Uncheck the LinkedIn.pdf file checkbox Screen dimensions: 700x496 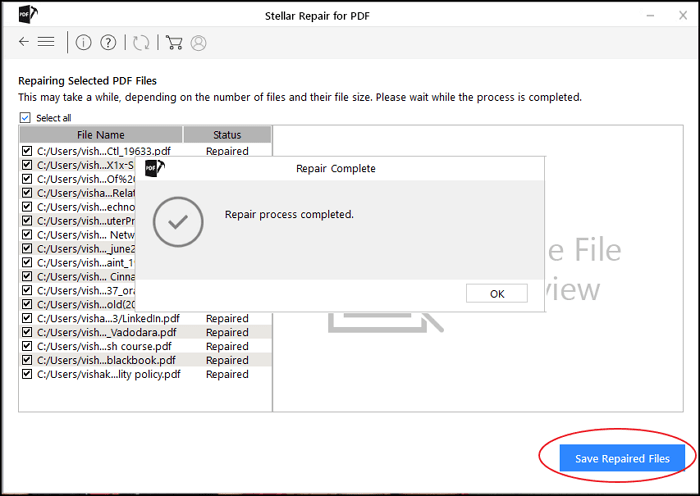pyautogui.click(x=27, y=318)
